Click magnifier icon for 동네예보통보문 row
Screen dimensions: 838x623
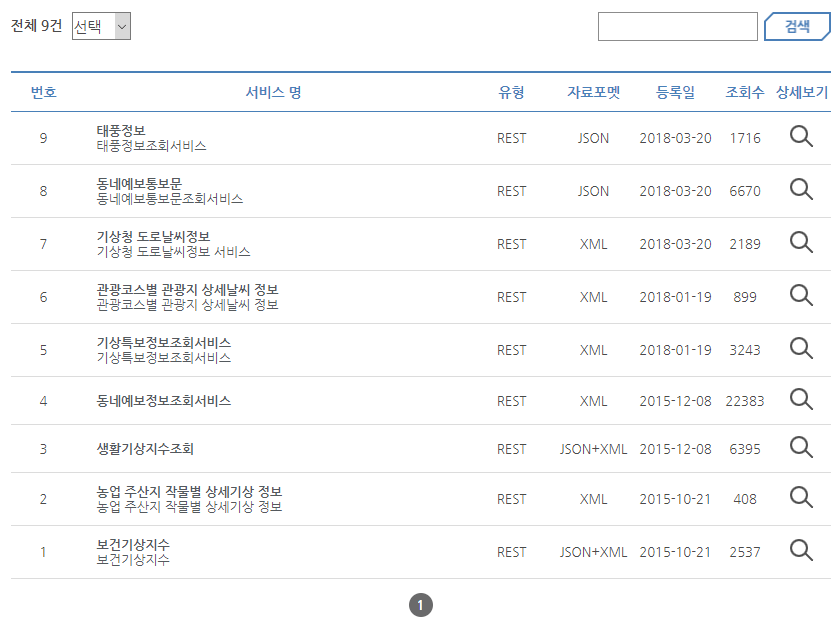click(x=801, y=189)
